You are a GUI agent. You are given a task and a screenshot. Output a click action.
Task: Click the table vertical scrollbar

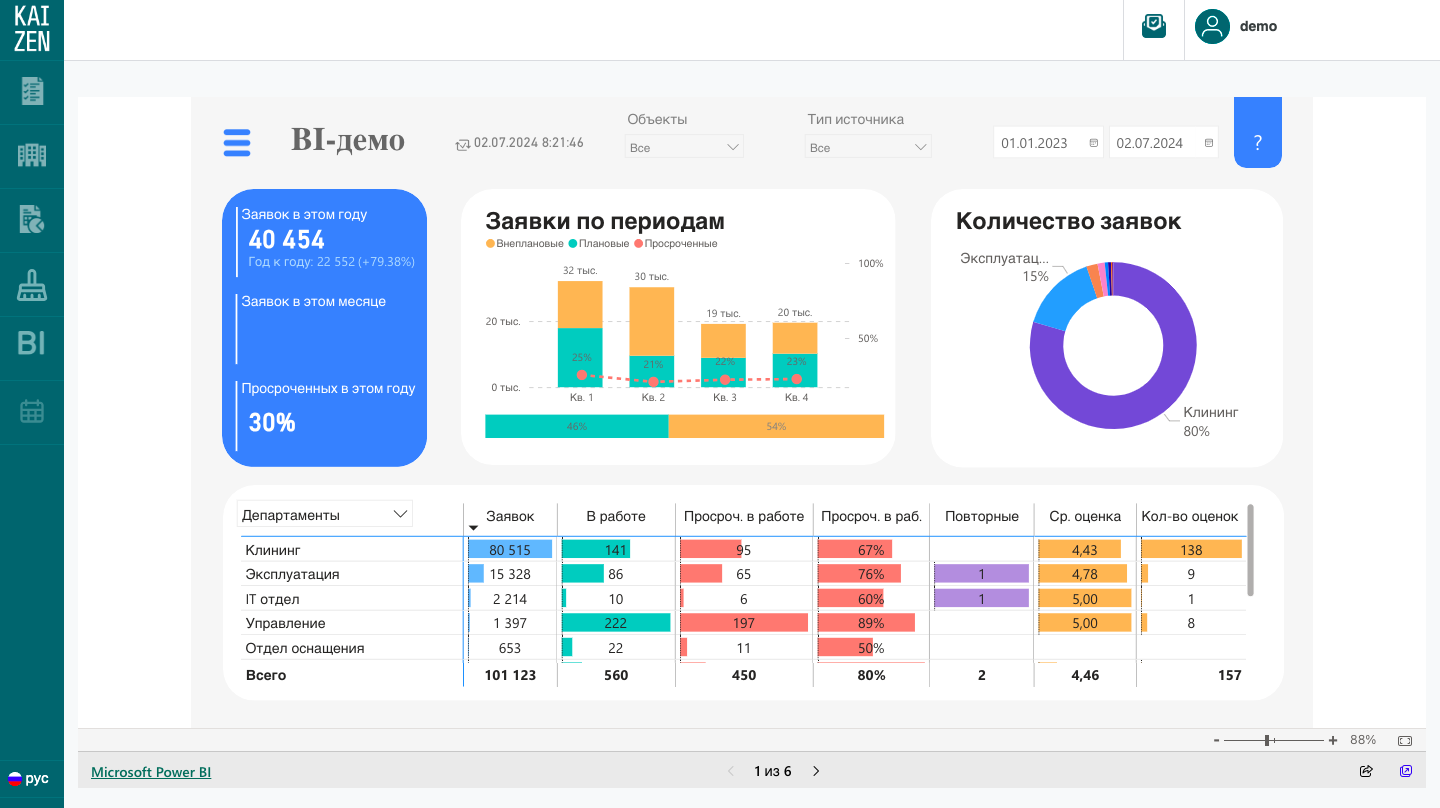pos(1250,550)
